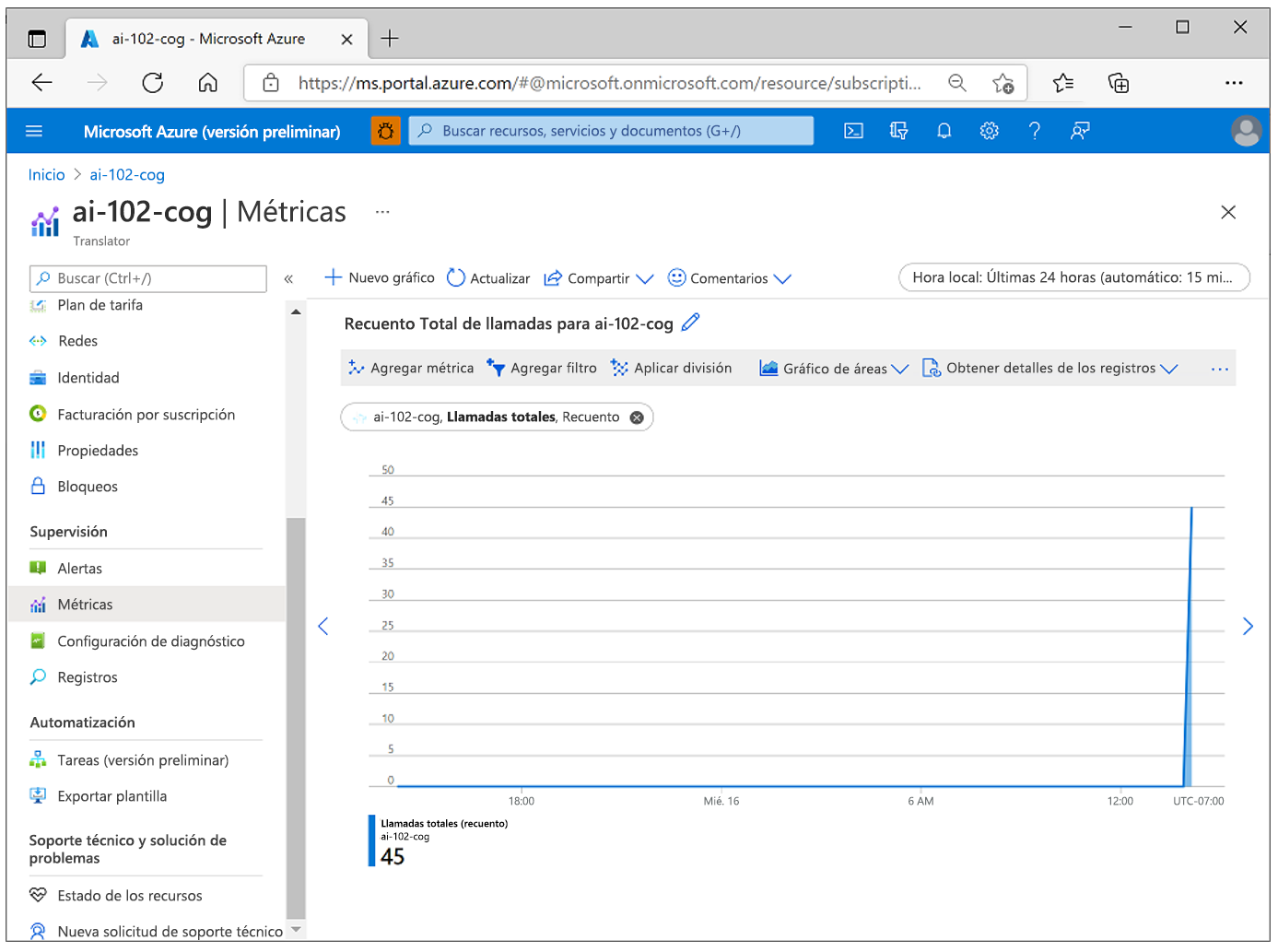Focus the Azure global search bar
Screen dimensions: 1278x952
(611, 131)
